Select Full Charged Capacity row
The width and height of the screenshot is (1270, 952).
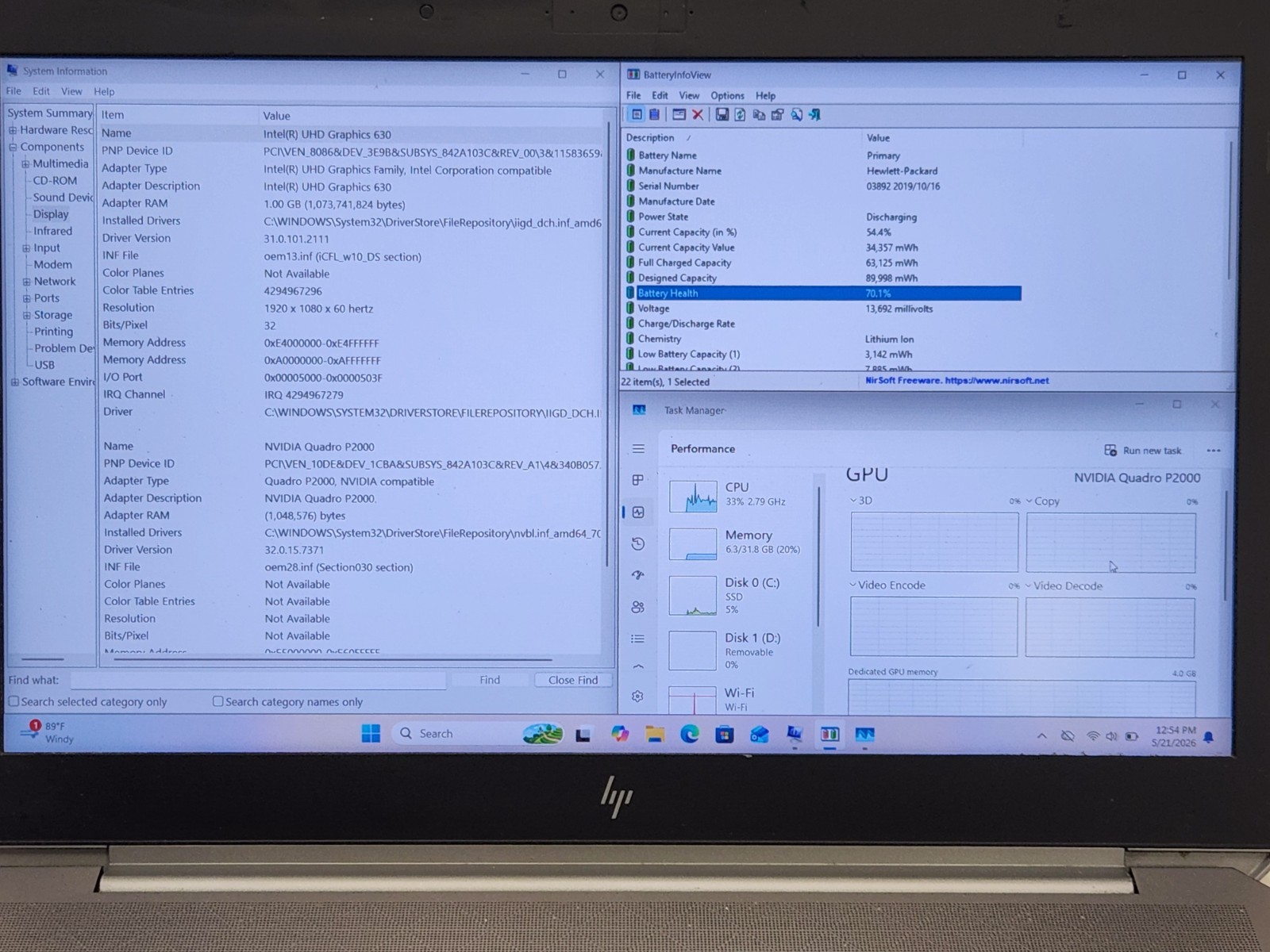pyautogui.click(x=823, y=263)
